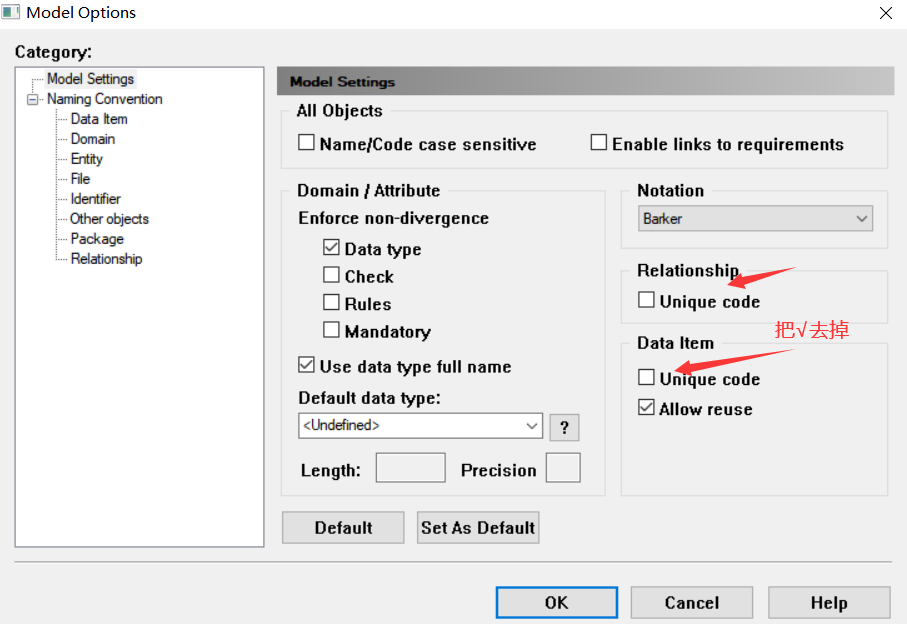
Task: Select Naming Convention category
Action: (x=105, y=99)
